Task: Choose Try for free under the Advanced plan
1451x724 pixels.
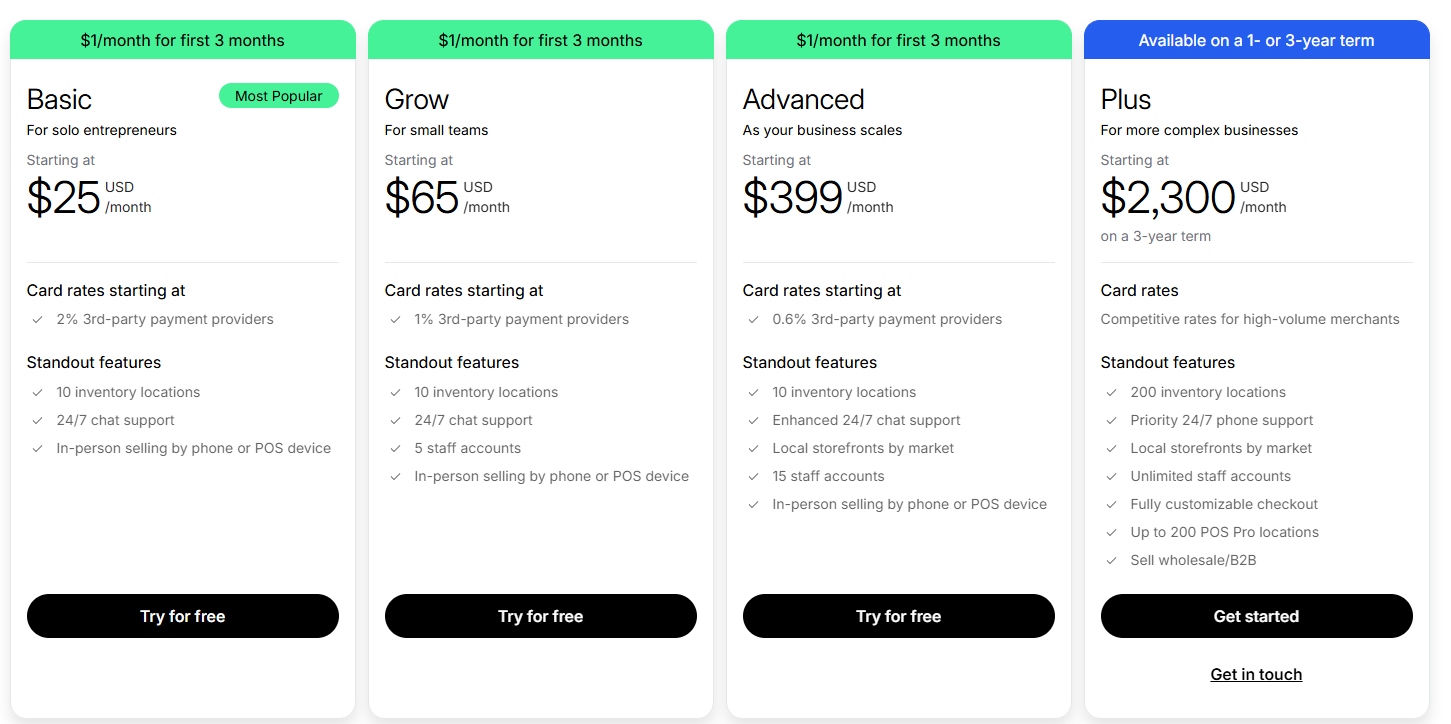Action: click(898, 616)
